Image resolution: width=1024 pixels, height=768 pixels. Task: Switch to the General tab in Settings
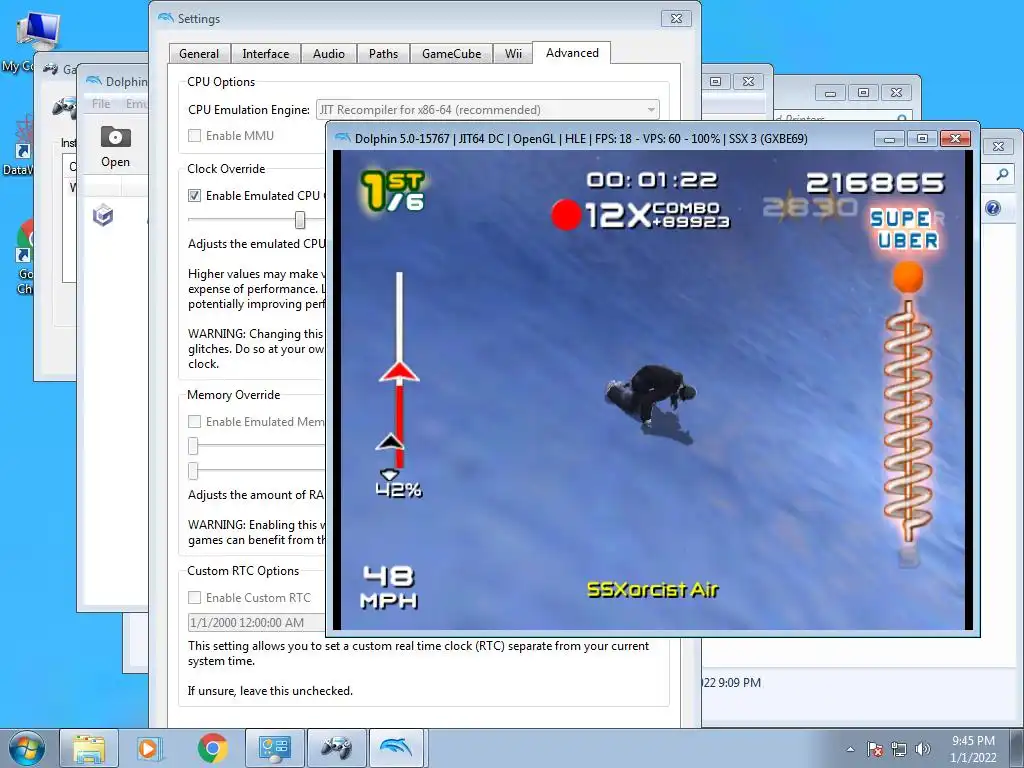tap(199, 54)
